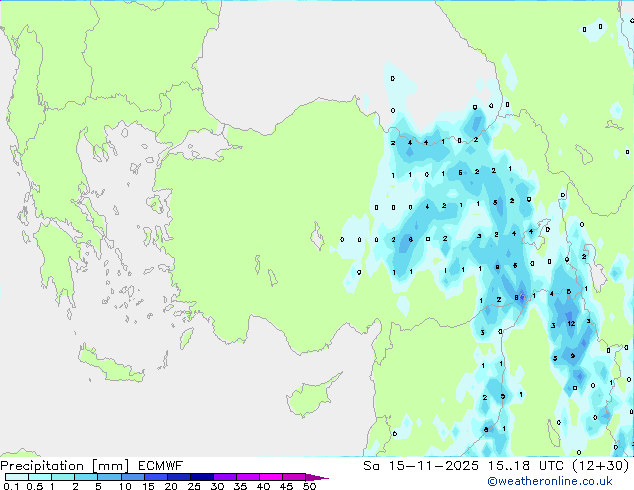Click the island of Crete on map
634x490 pixels.
click(x=111, y=365)
